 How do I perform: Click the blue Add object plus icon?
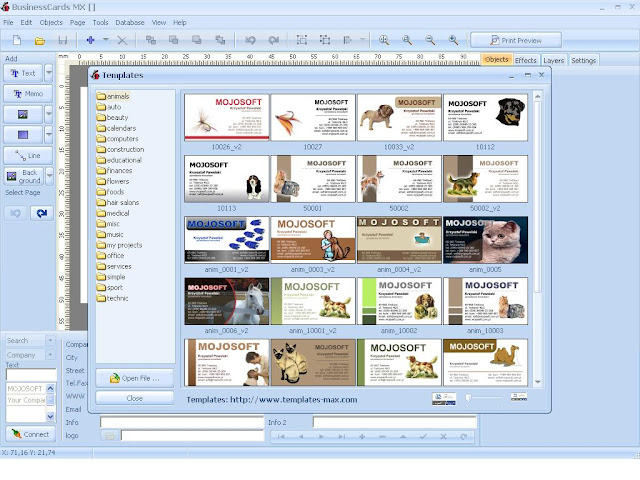pyautogui.click(x=90, y=40)
